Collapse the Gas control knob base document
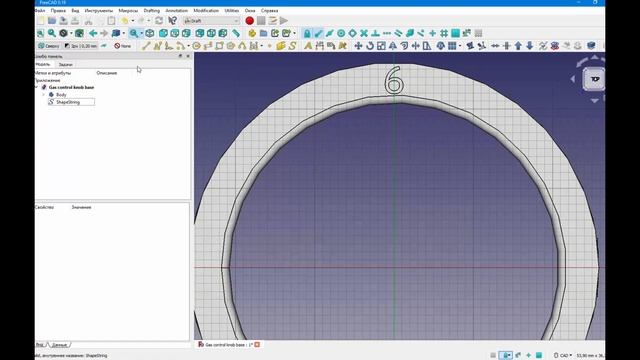 37,87
